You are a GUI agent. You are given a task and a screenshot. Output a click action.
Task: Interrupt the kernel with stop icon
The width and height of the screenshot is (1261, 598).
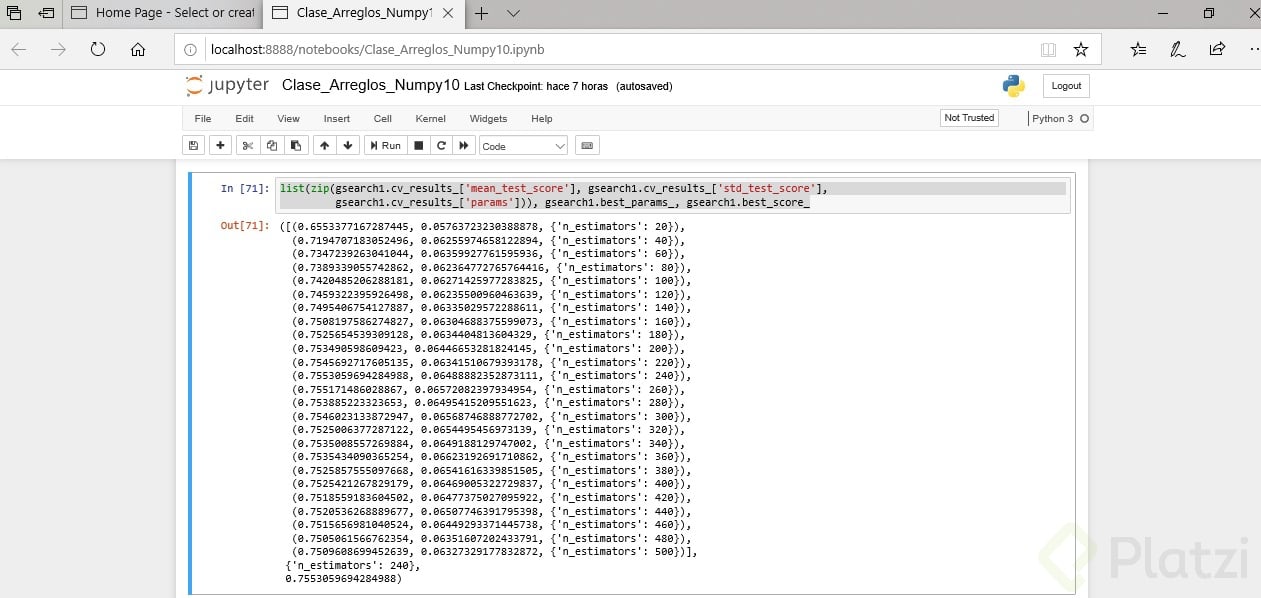click(x=419, y=146)
